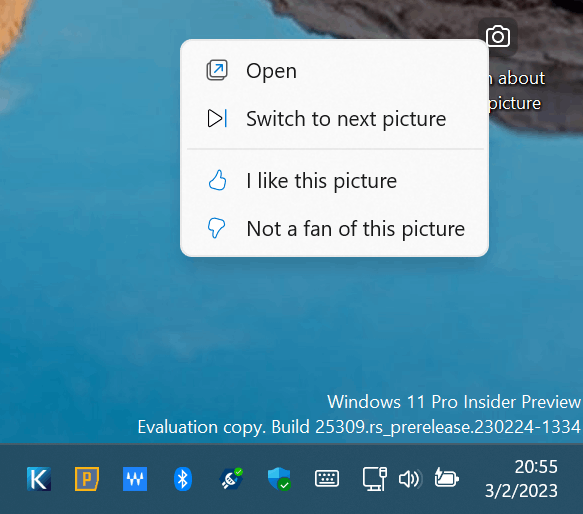583x514 pixels.
Task: Click the satellite tray icon with green check
Action: click(231, 479)
